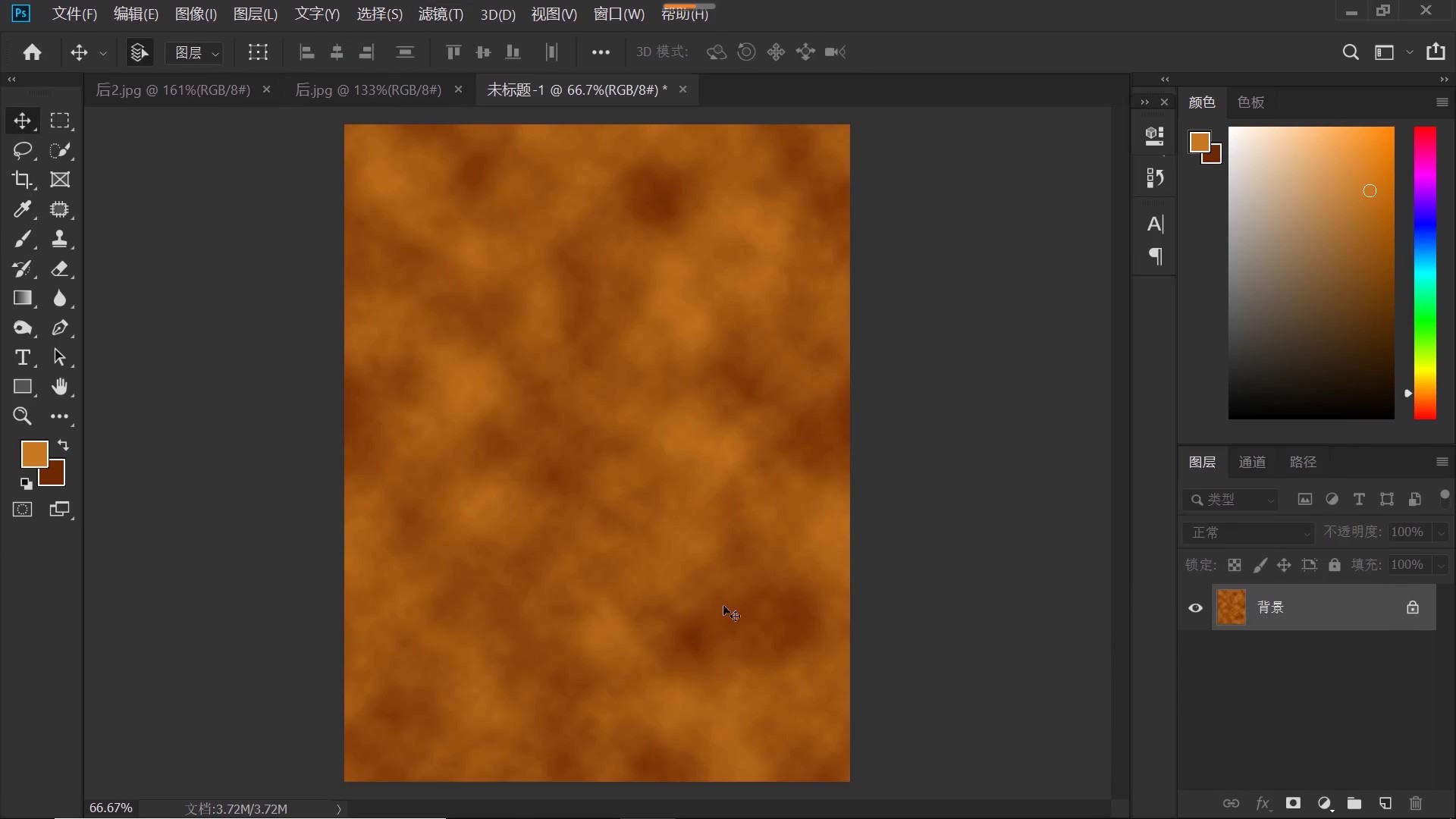The image size is (1456, 819).
Task: Open the 正常 blend mode dropdown
Action: (1247, 532)
